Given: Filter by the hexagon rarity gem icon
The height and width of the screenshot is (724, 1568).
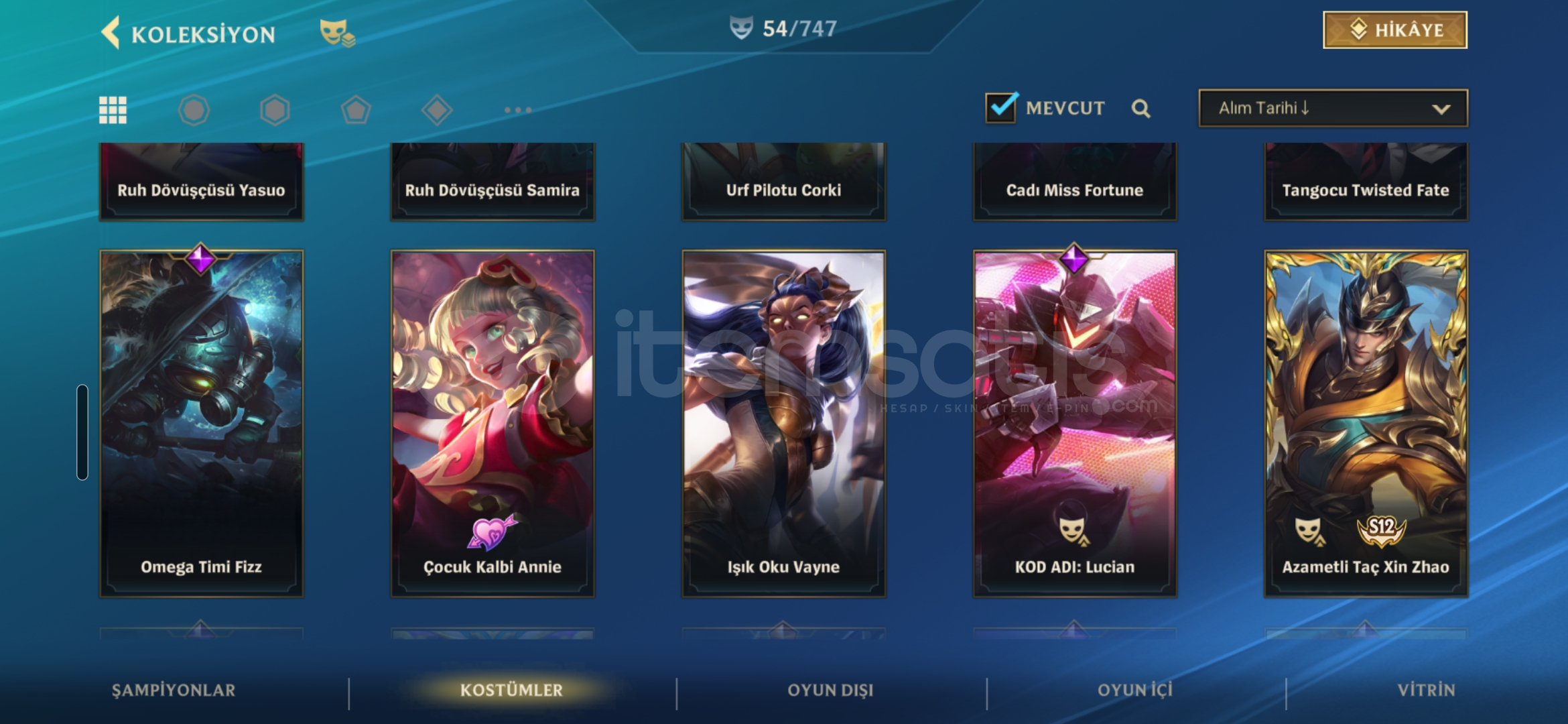Looking at the screenshot, I should [275, 110].
